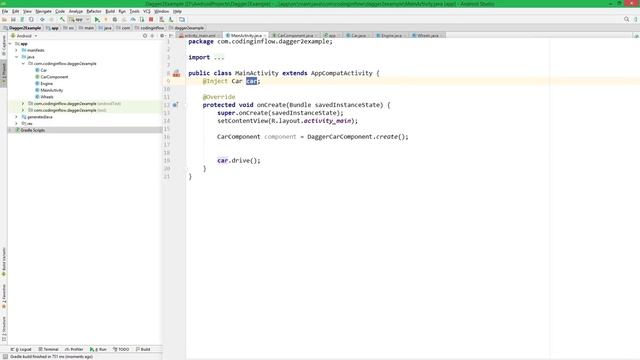This screenshot has height=360, width=640.
Task: Click the green Run app button
Action: [97, 20]
